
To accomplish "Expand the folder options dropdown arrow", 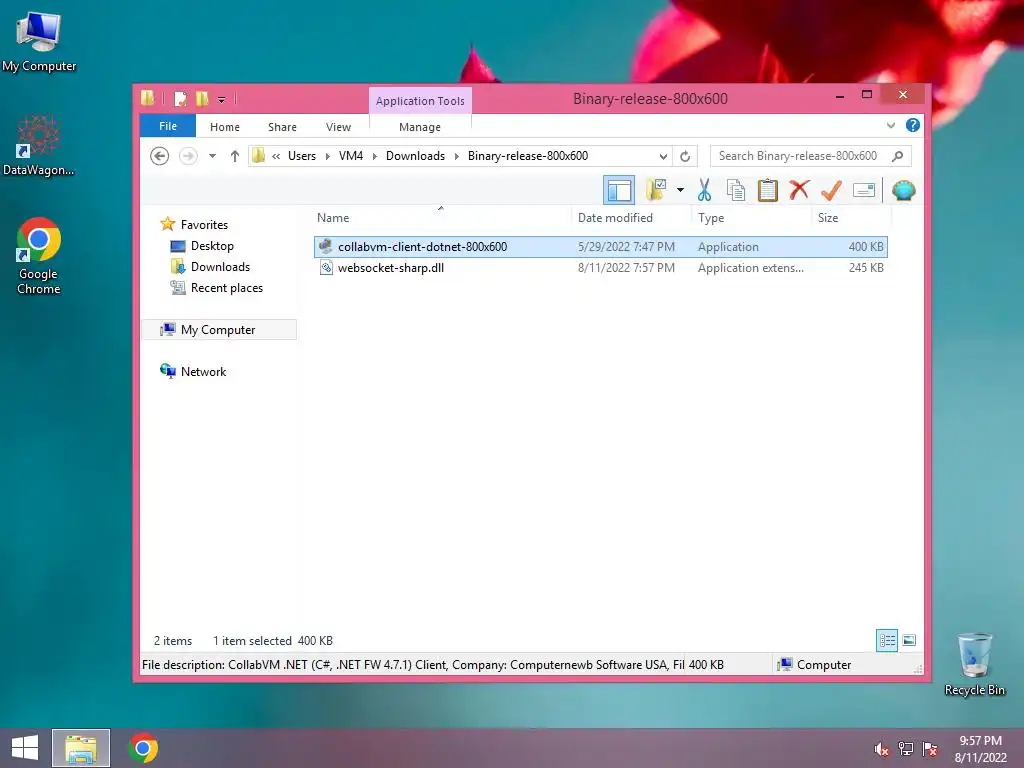I will pyautogui.click(x=680, y=191).
